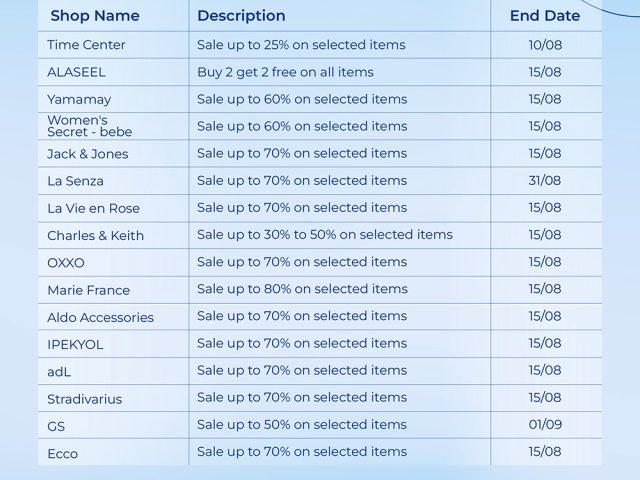Click the 30% to 50% sale description
The height and width of the screenshot is (480, 640).
pos(324,235)
